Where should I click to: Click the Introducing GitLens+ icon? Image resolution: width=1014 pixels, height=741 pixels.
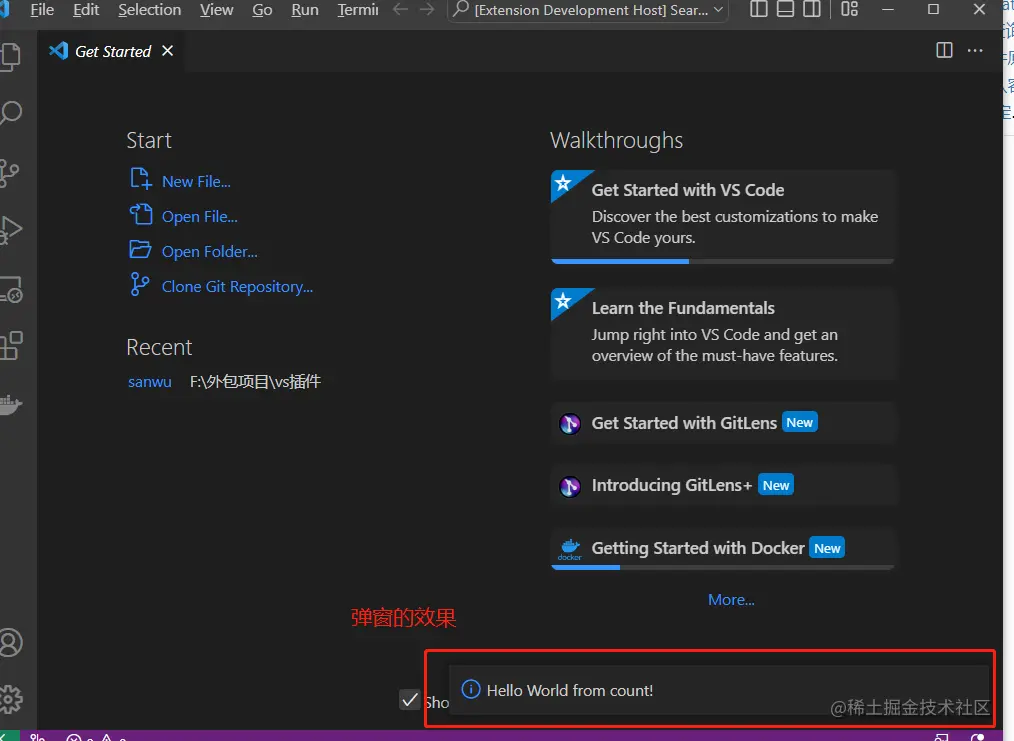pyautogui.click(x=570, y=486)
